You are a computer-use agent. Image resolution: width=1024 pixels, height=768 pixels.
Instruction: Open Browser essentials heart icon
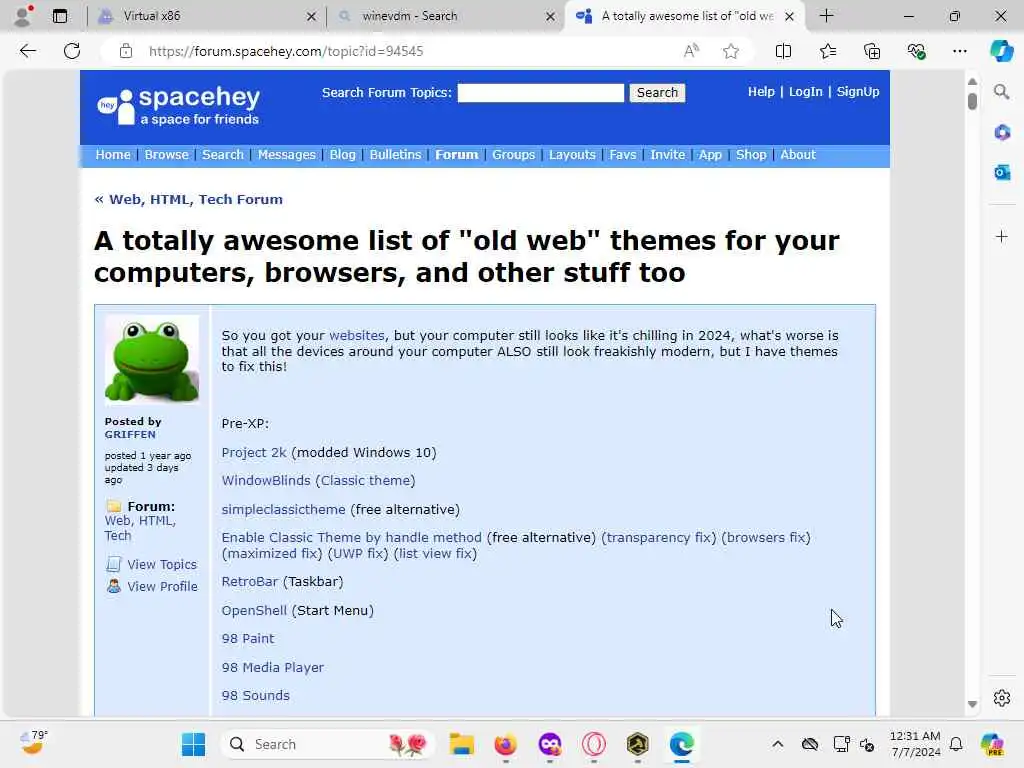point(916,51)
